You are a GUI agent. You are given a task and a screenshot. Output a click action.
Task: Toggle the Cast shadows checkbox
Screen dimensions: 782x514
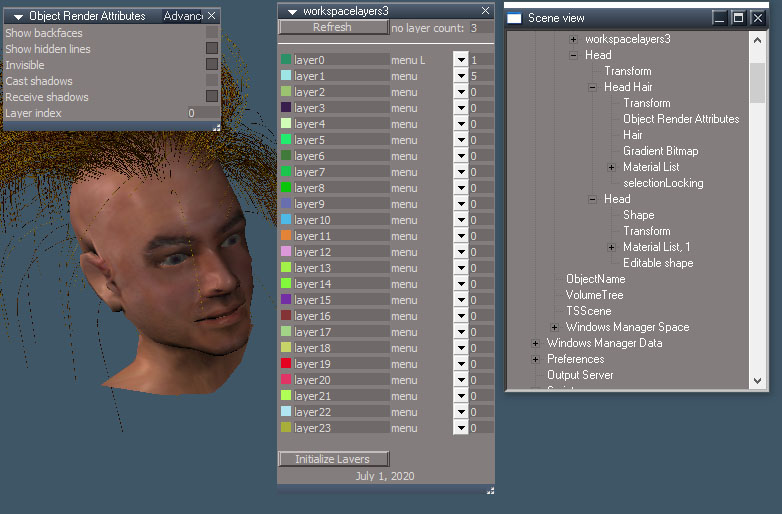pos(212,80)
